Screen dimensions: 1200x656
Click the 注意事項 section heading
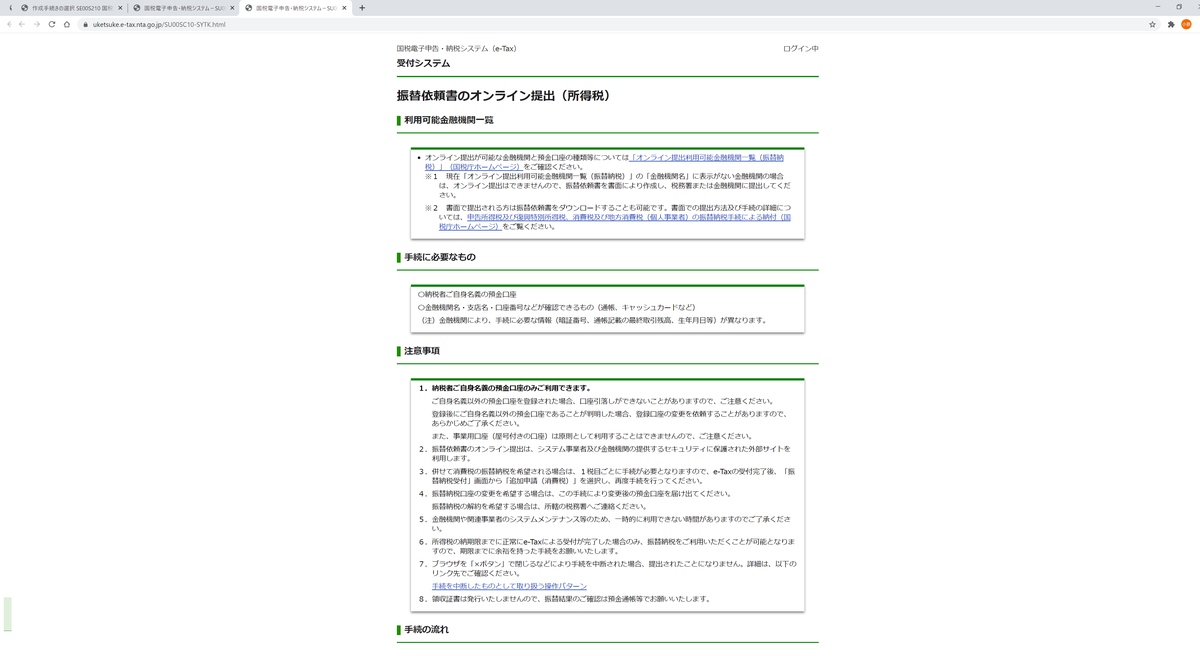click(422, 351)
